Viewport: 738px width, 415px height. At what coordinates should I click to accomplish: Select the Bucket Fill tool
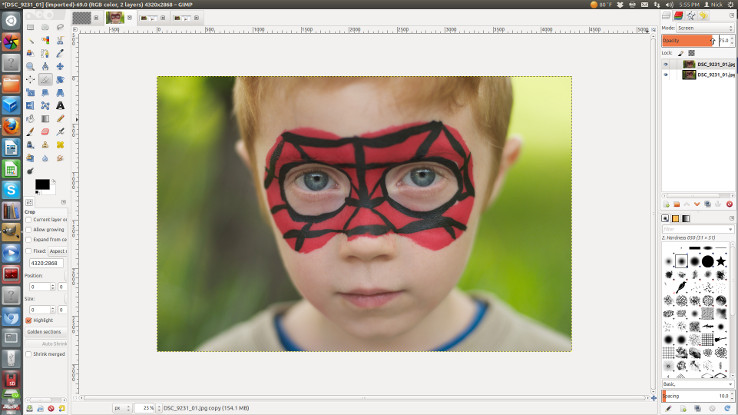tap(30, 119)
